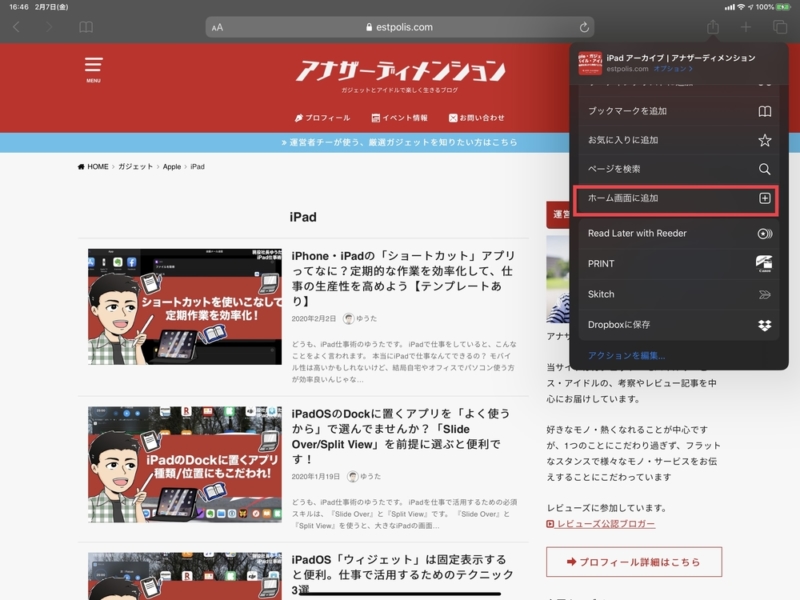Open the bookmarks book icon in toolbar
The image size is (800, 600).
tap(86, 27)
